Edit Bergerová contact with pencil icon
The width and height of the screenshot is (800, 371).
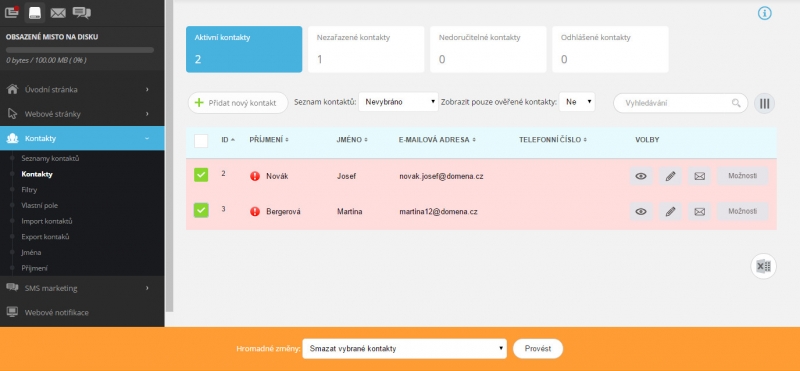click(x=670, y=211)
